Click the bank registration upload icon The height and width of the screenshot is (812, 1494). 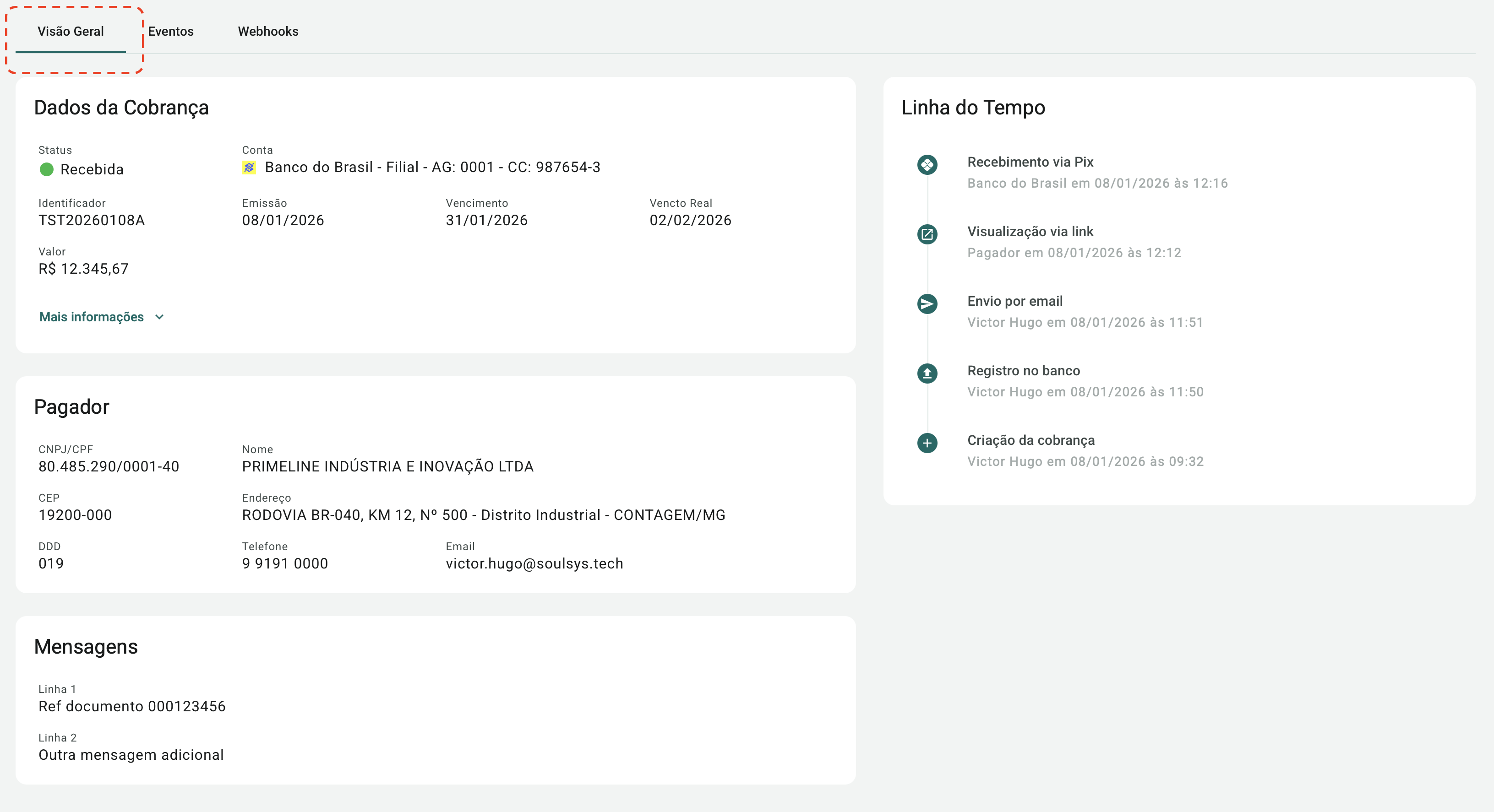click(927, 373)
